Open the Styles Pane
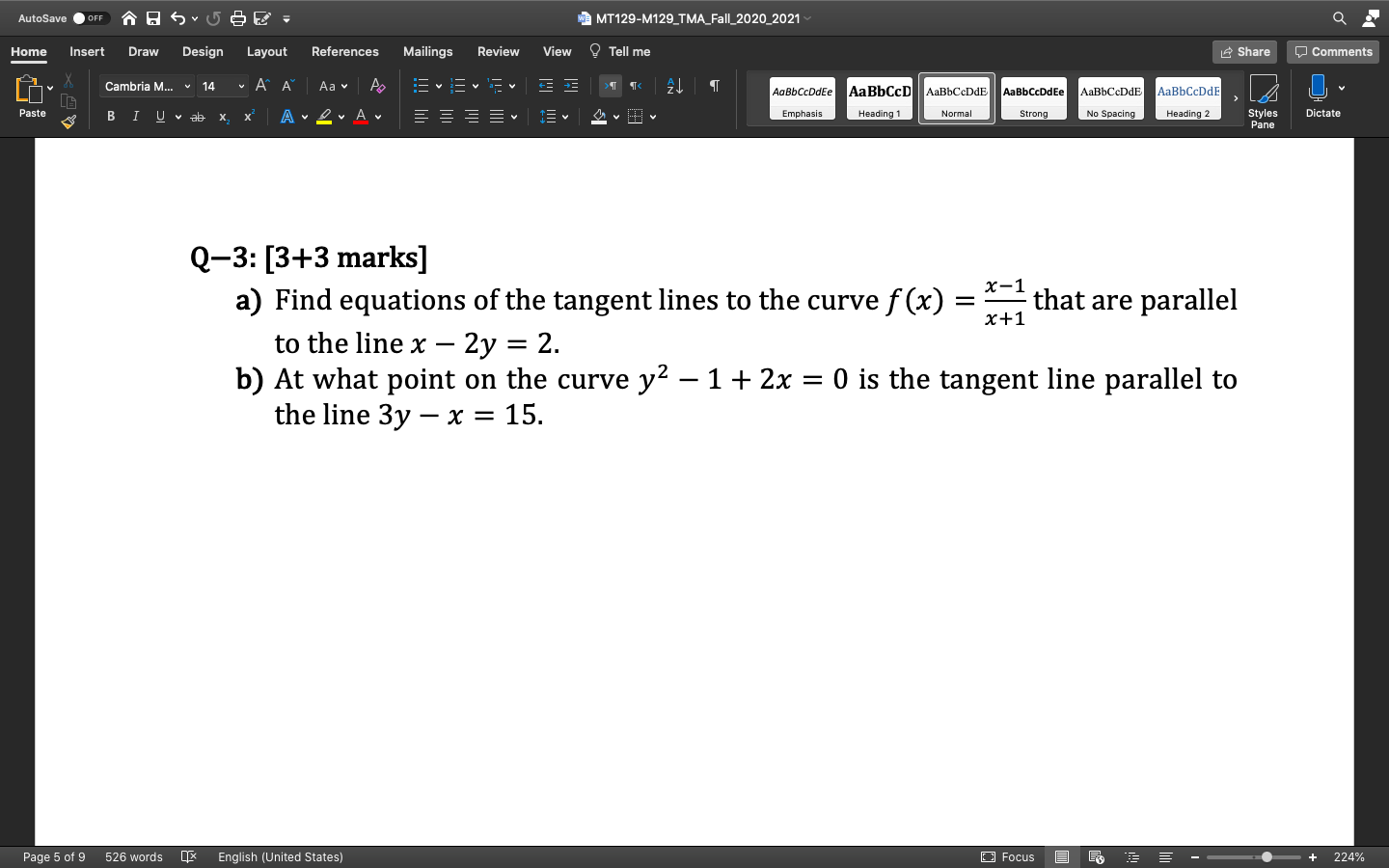The image size is (1389, 868). click(1263, 101)
